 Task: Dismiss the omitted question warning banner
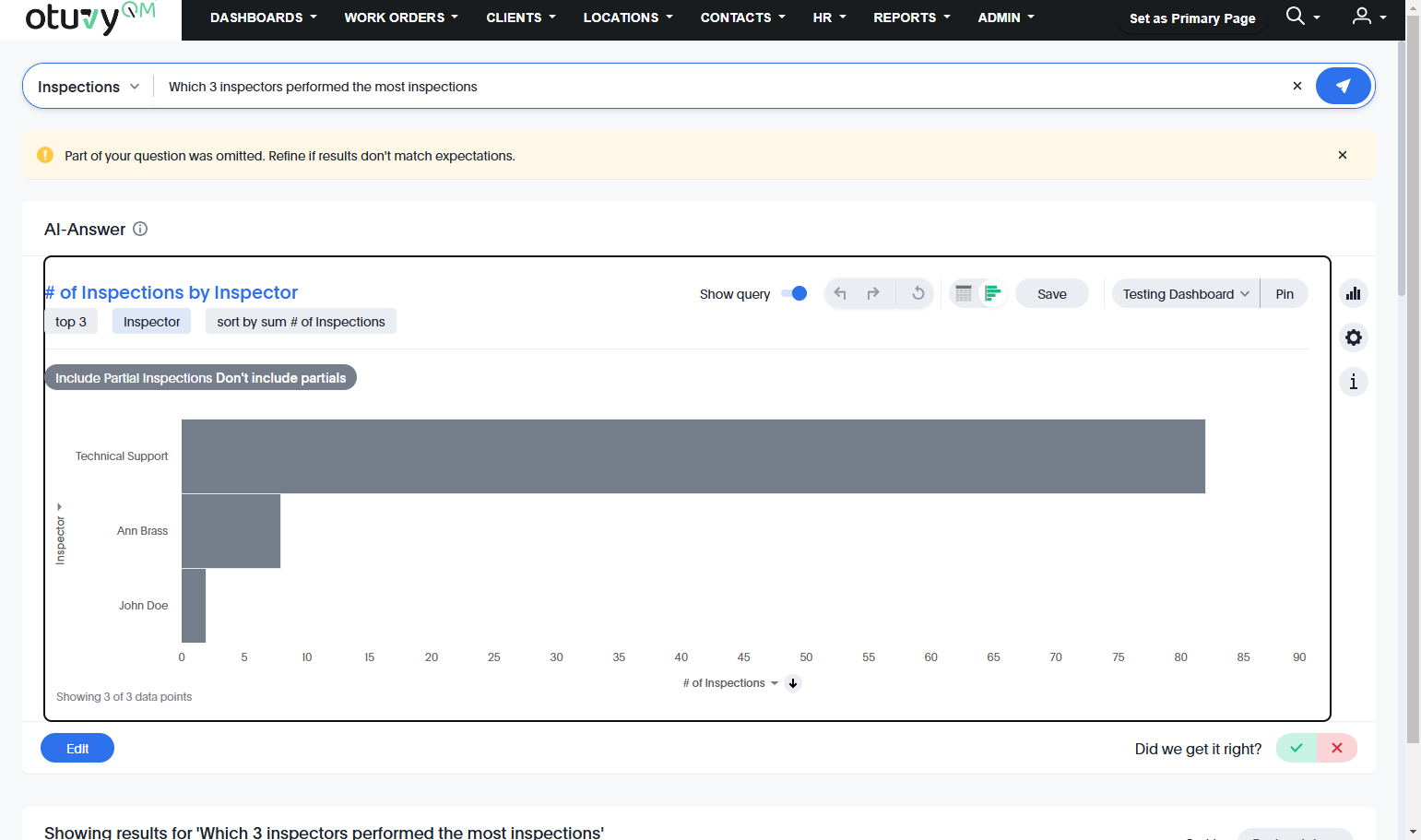click(x=1343, y=155)
